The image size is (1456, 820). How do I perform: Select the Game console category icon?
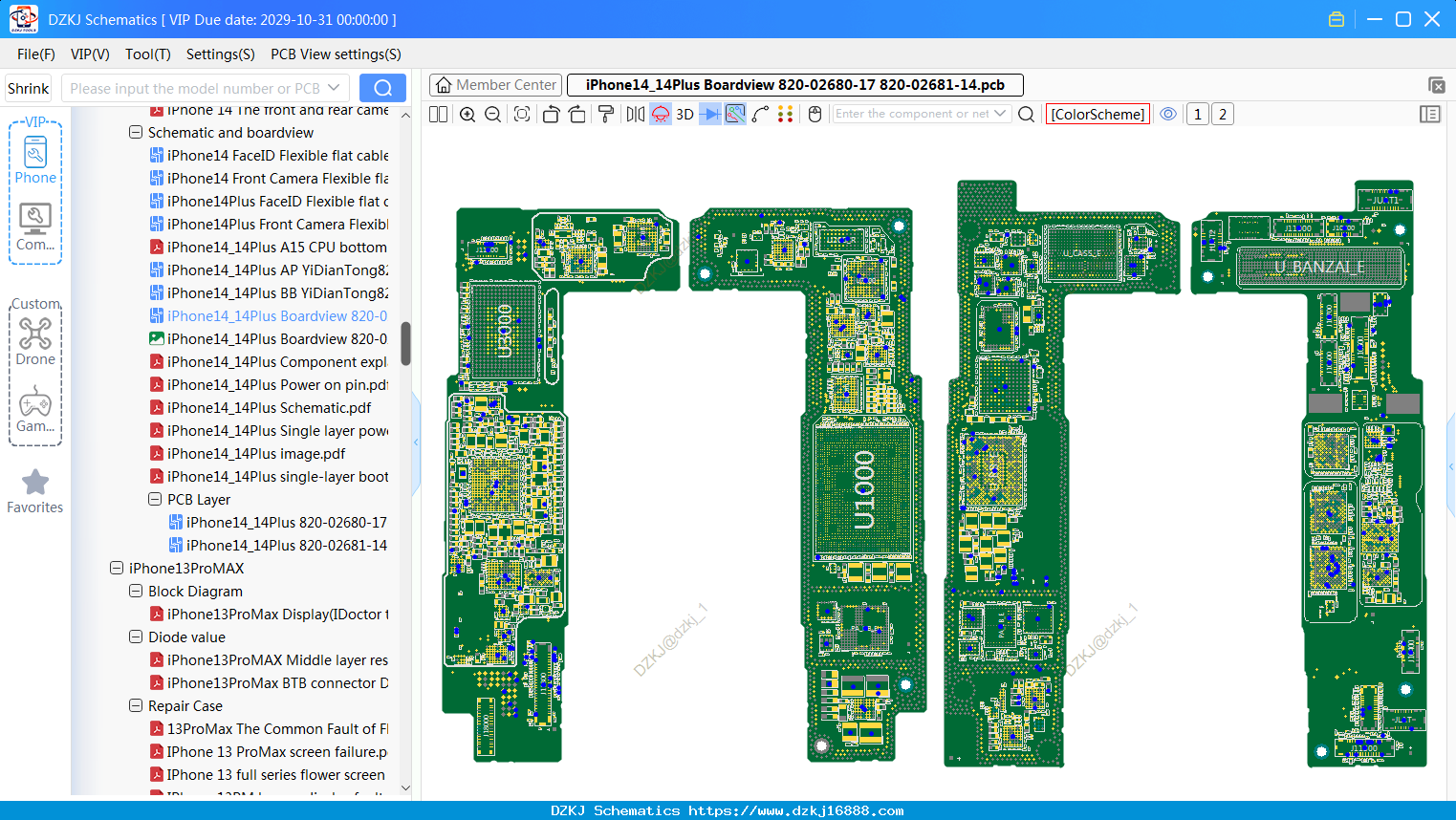tap(35, 410)
